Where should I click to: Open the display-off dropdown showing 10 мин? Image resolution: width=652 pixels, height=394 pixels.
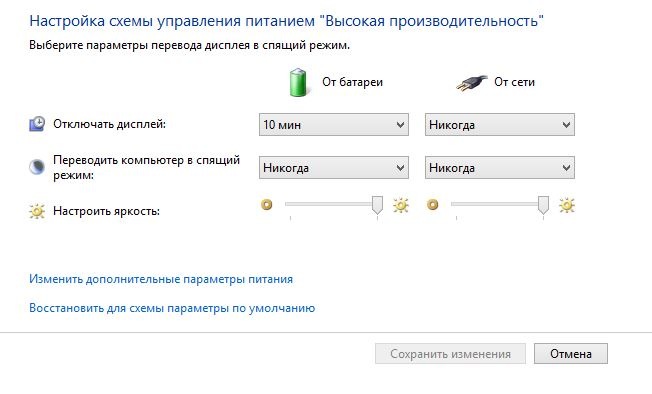334,124
